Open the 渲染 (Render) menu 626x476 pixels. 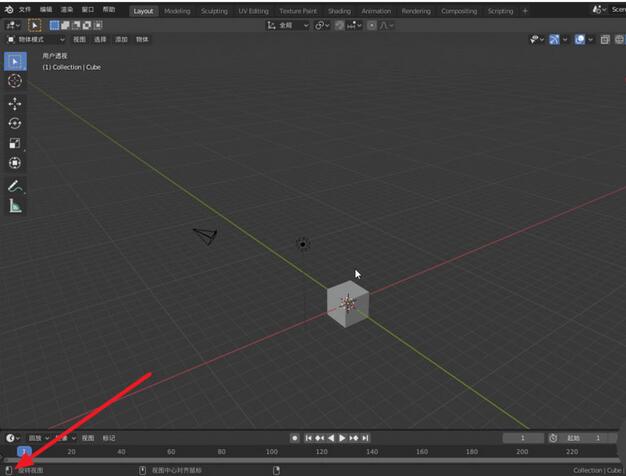coord(67,10)
